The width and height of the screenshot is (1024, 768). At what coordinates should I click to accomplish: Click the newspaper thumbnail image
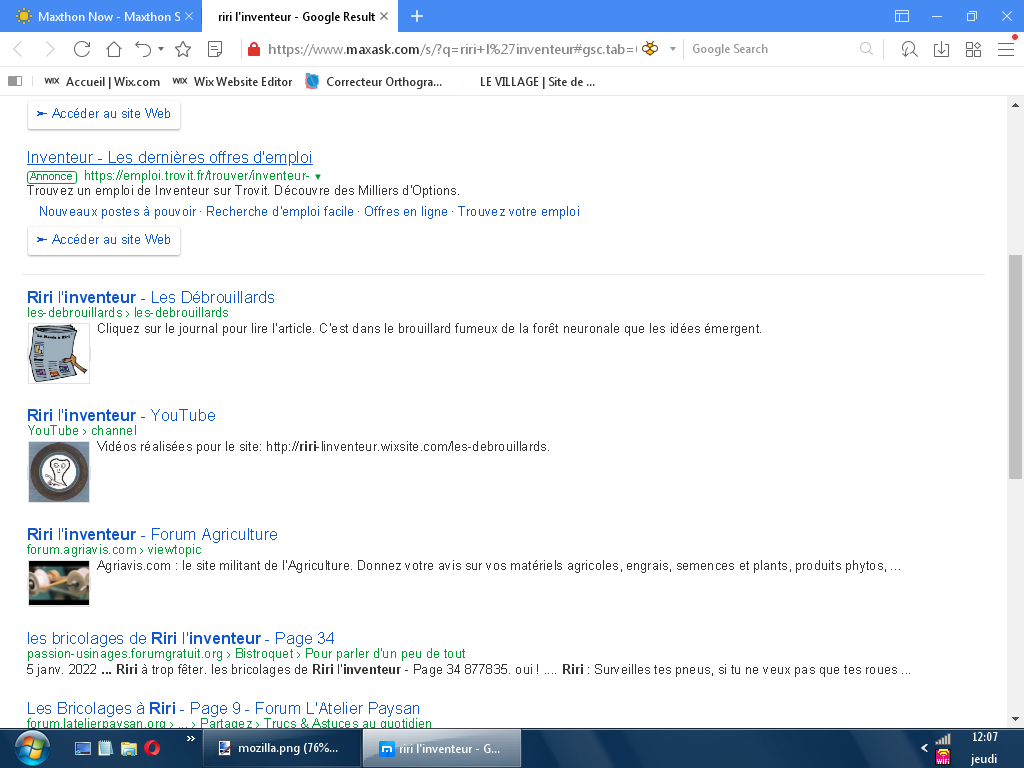(x=59, y=353)
